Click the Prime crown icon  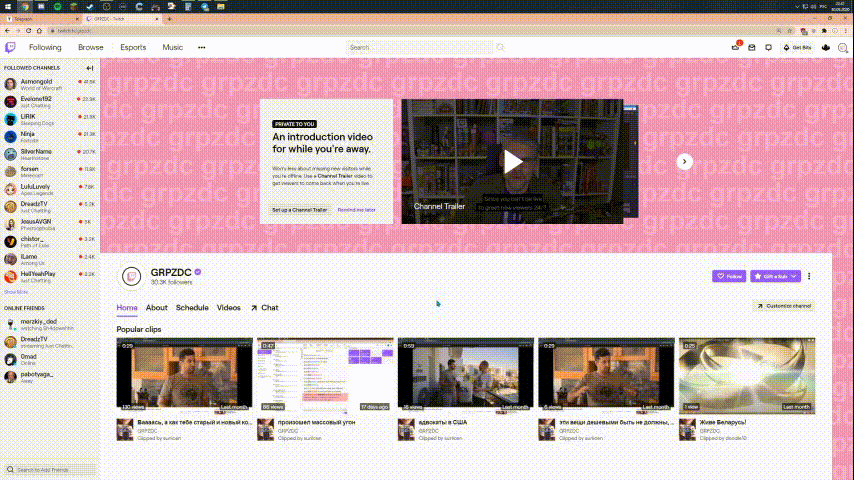click(x=826, y=47)
